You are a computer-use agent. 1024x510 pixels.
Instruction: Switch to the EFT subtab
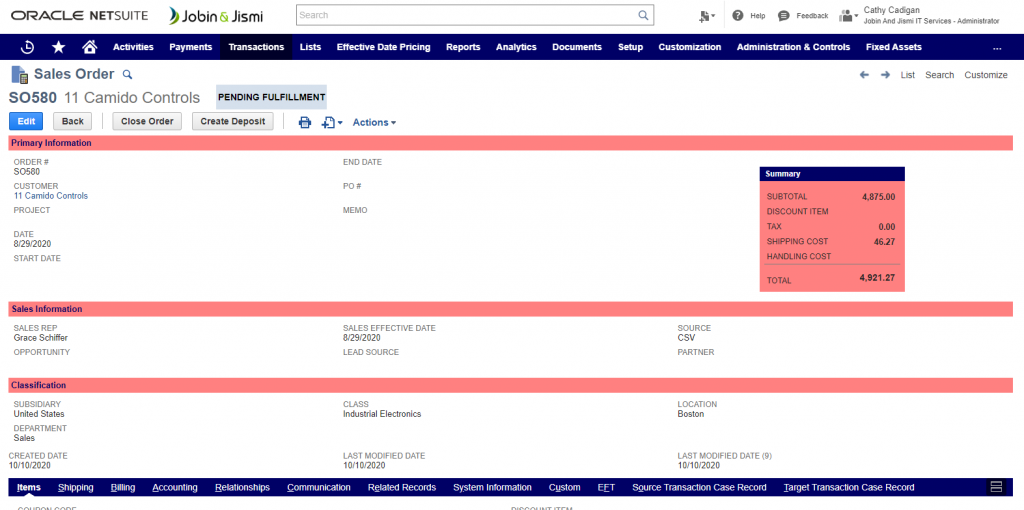(606, 487)
